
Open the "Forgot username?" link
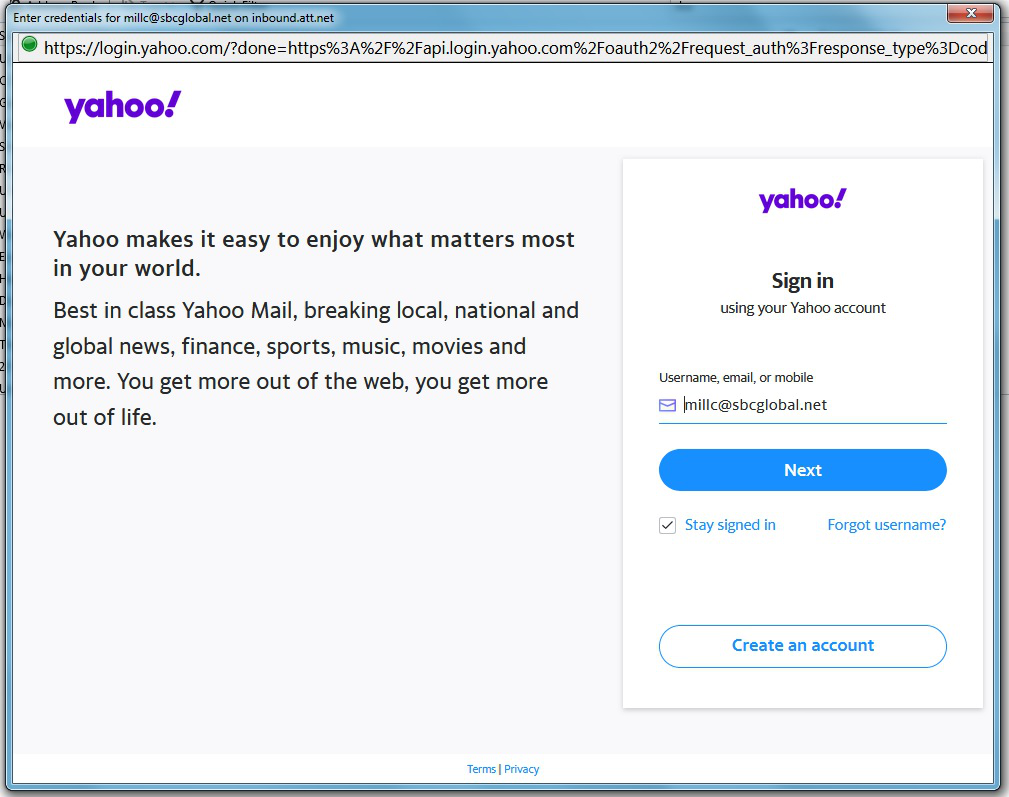886,524
